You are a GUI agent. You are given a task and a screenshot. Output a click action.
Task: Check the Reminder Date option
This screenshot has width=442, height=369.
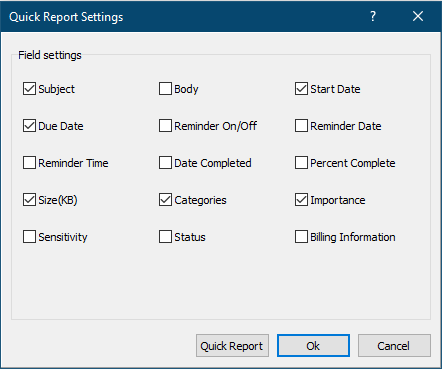(x=301, y=126)
